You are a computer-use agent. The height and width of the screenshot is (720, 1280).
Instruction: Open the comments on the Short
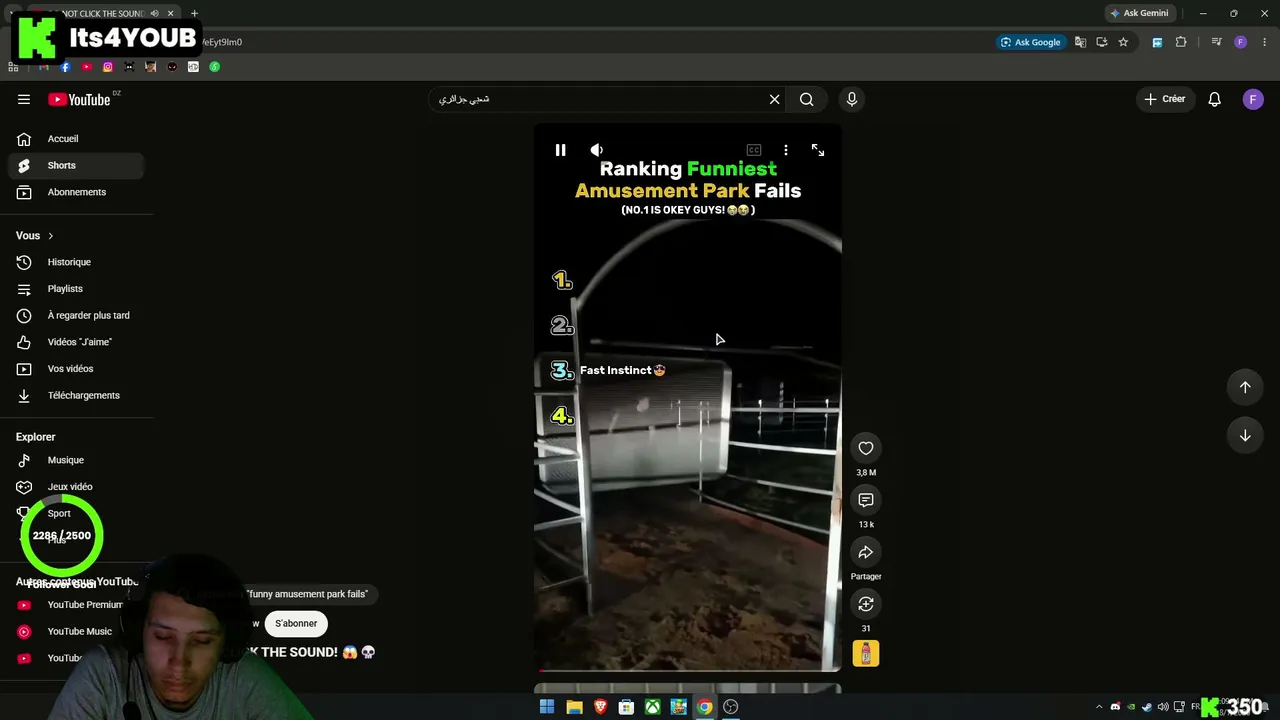(866, 500)
